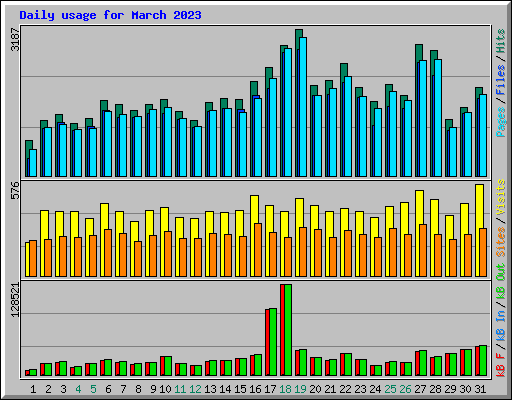Click the green kB bar for day 18
The width and height of the screenshot is (512, 400).
(288, 330)
